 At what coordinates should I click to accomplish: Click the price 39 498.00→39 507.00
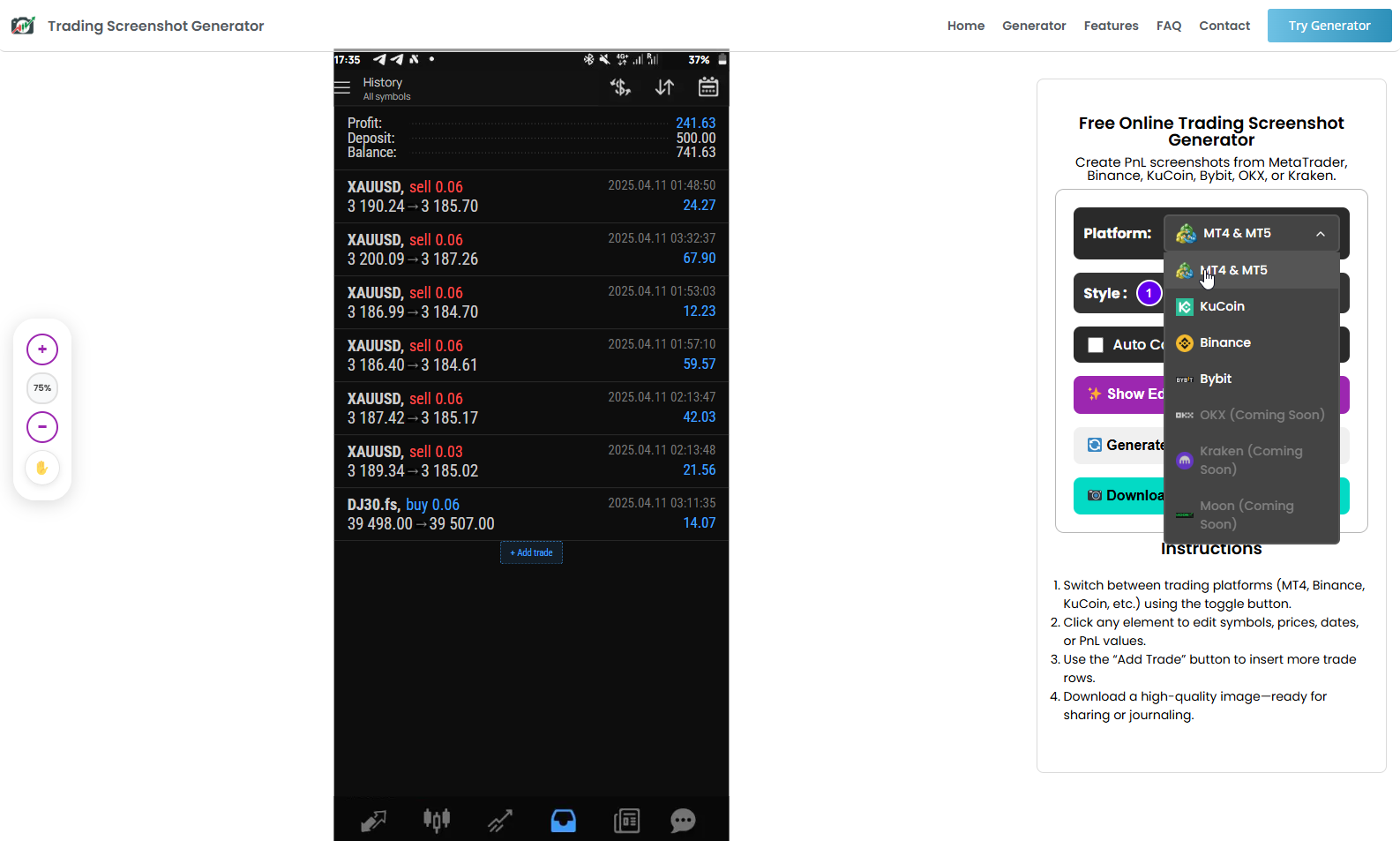coord(421,524)
